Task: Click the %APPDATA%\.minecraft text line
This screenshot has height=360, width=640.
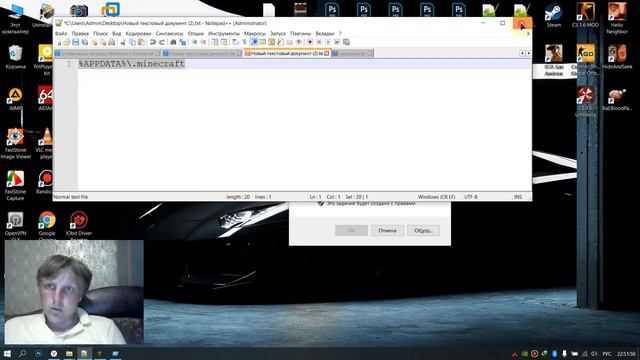Action: 131,64
